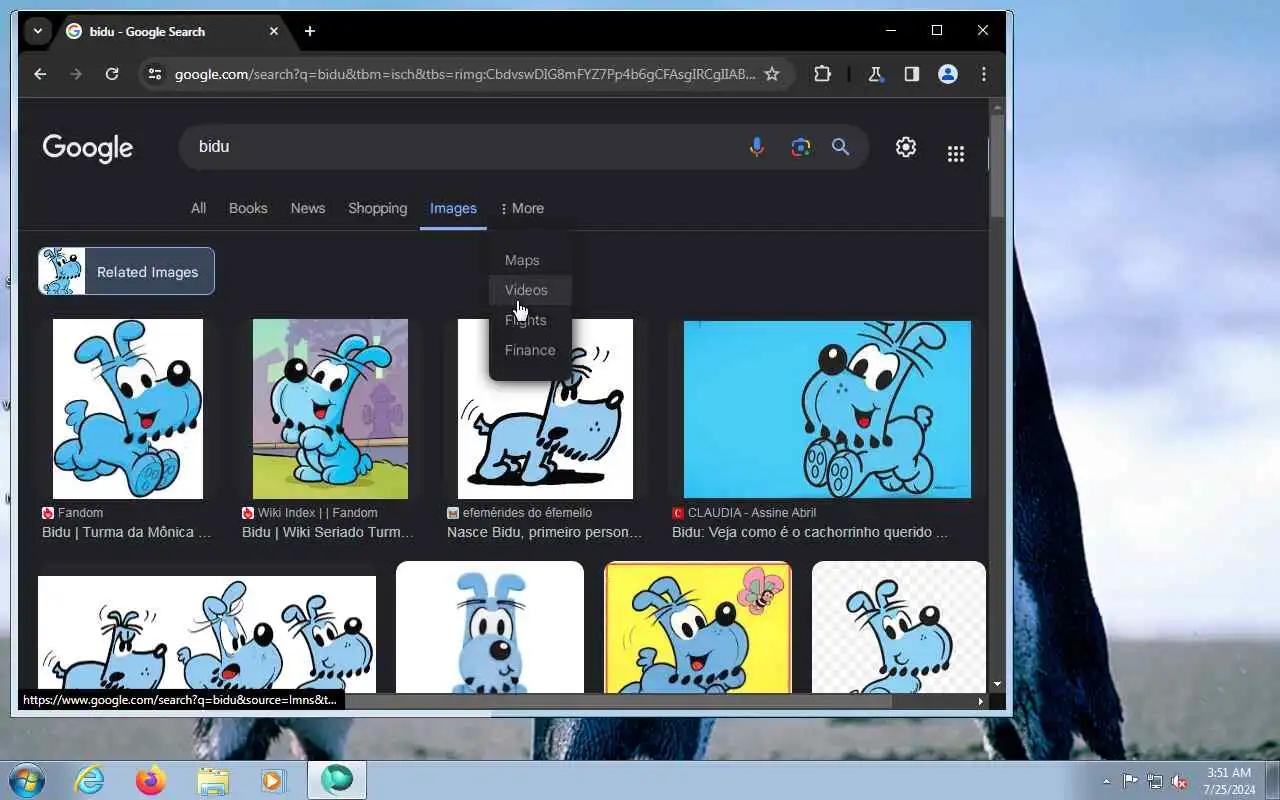Click the vertical scrollbar thumb

pos(997,166)
